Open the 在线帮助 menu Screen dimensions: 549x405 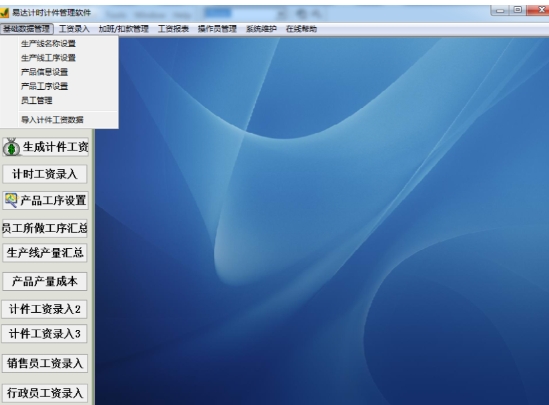point(301,29)
